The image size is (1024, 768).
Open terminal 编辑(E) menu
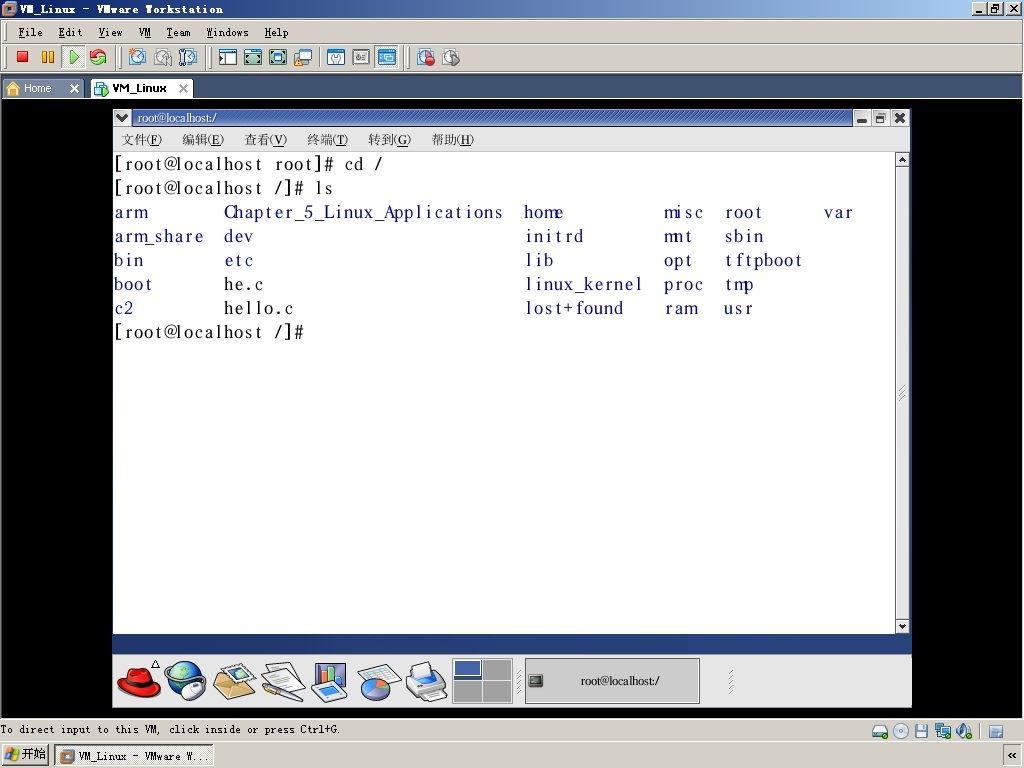(x=202, y=140)
